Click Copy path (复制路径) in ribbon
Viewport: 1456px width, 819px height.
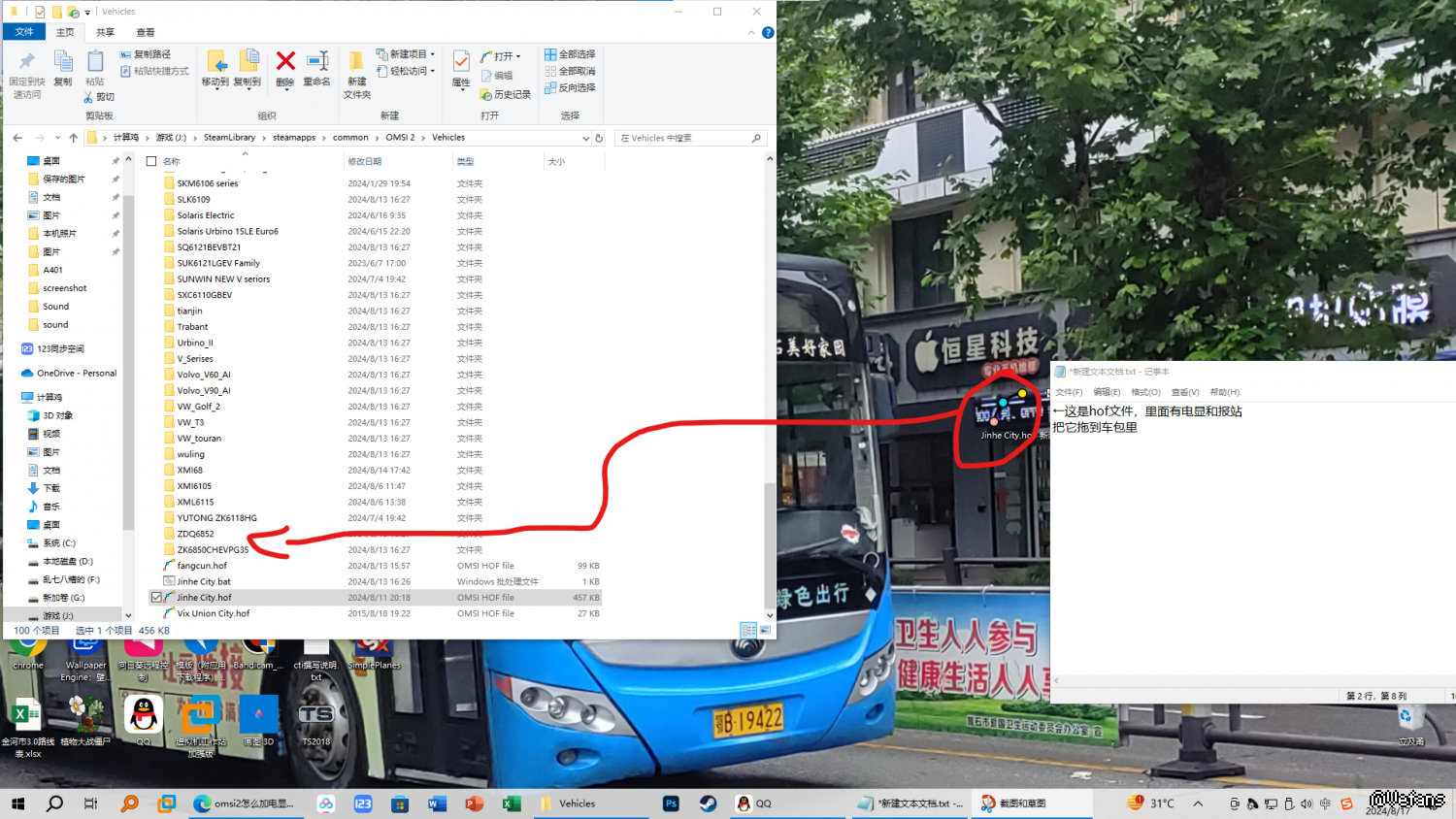tap(146, 54)
